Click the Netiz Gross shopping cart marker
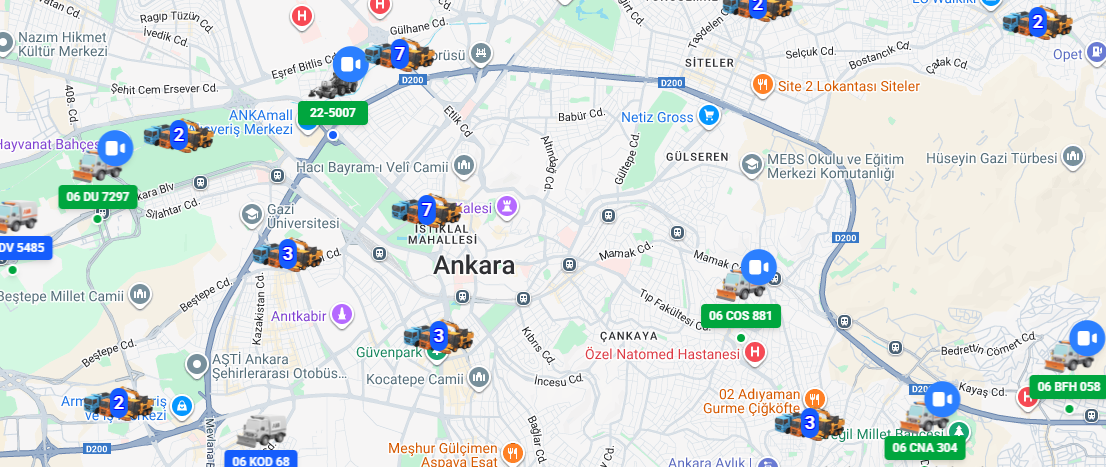 click(709, 116)
